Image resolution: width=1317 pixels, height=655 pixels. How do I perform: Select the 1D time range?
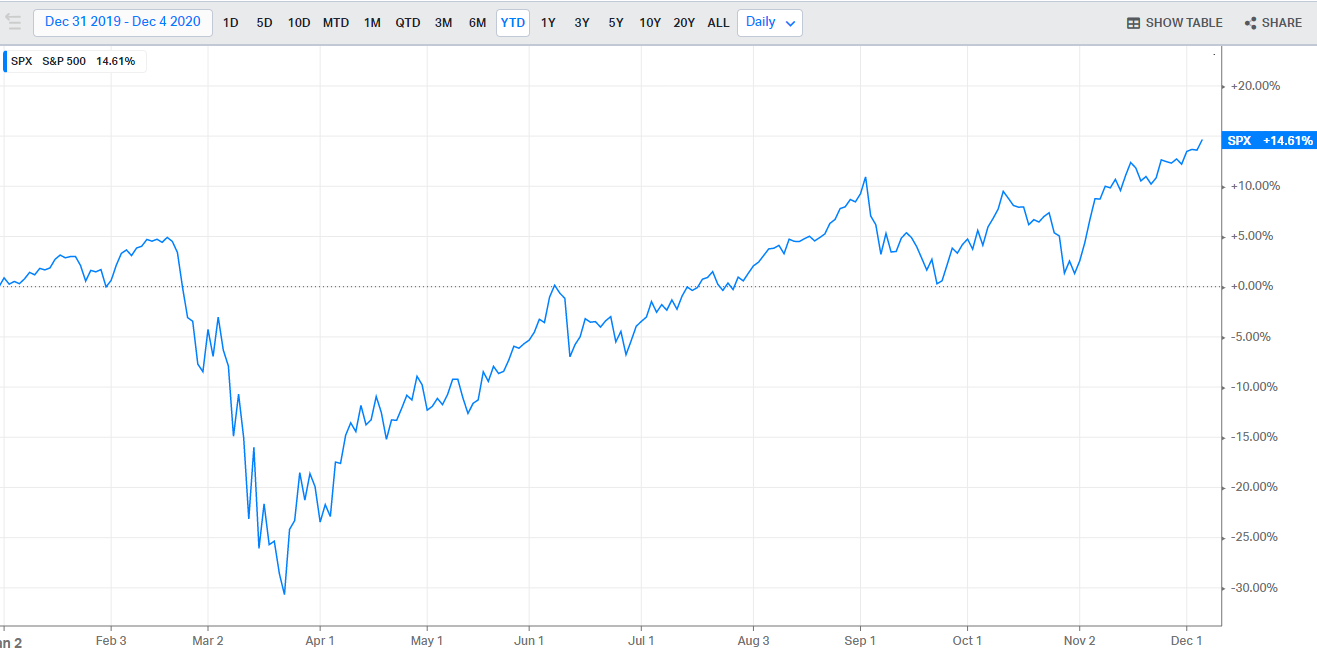[x=230, y=23]
